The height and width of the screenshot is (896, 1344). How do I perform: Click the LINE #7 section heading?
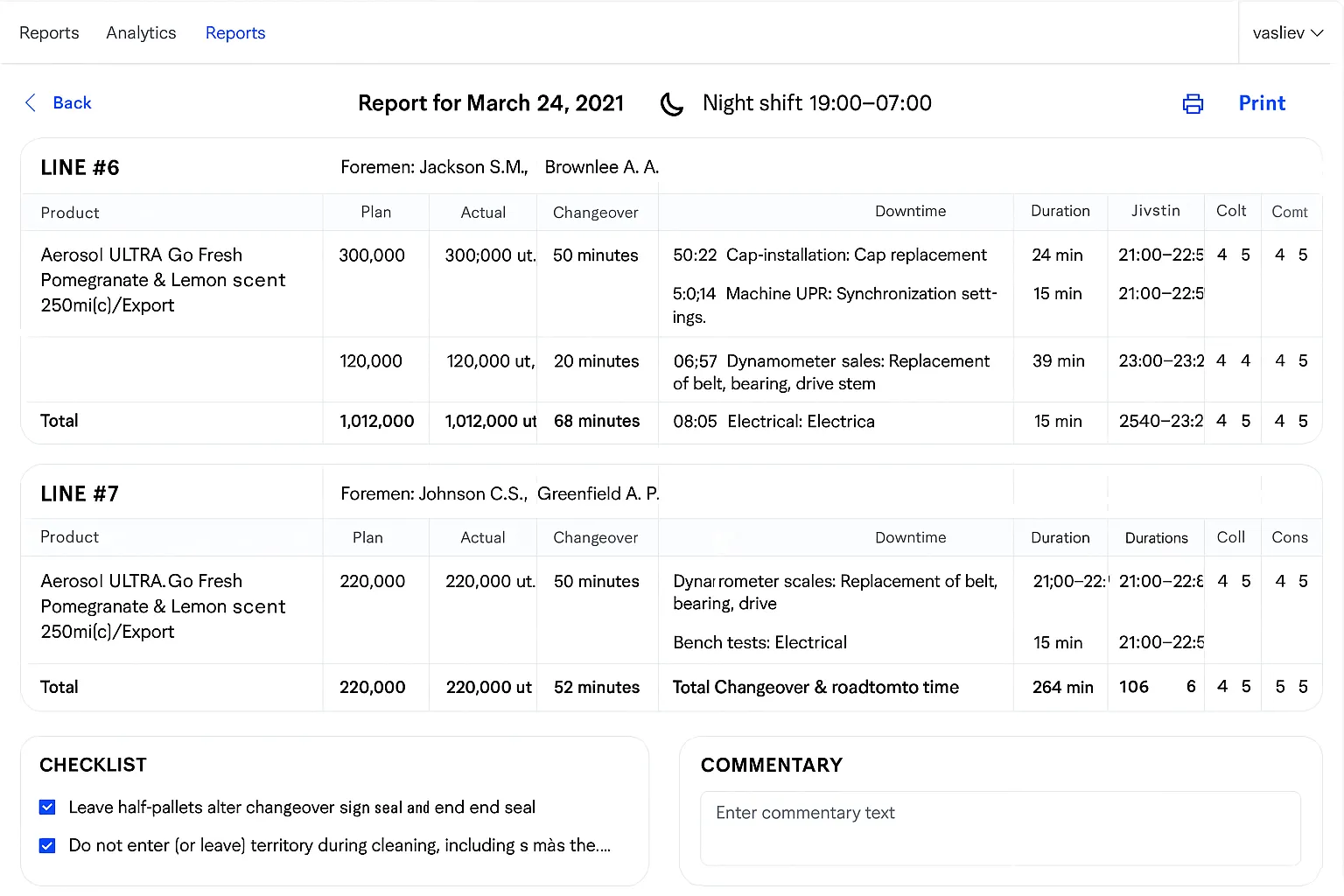[x=80, y=494]
